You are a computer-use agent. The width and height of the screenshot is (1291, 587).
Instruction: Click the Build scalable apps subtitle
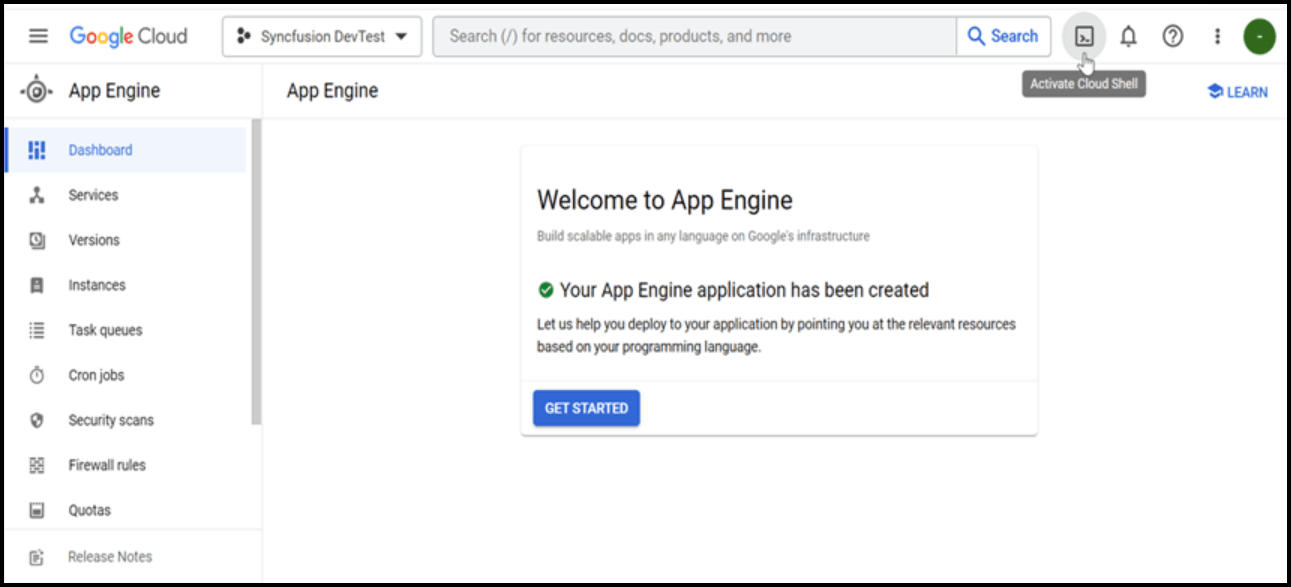703,236
